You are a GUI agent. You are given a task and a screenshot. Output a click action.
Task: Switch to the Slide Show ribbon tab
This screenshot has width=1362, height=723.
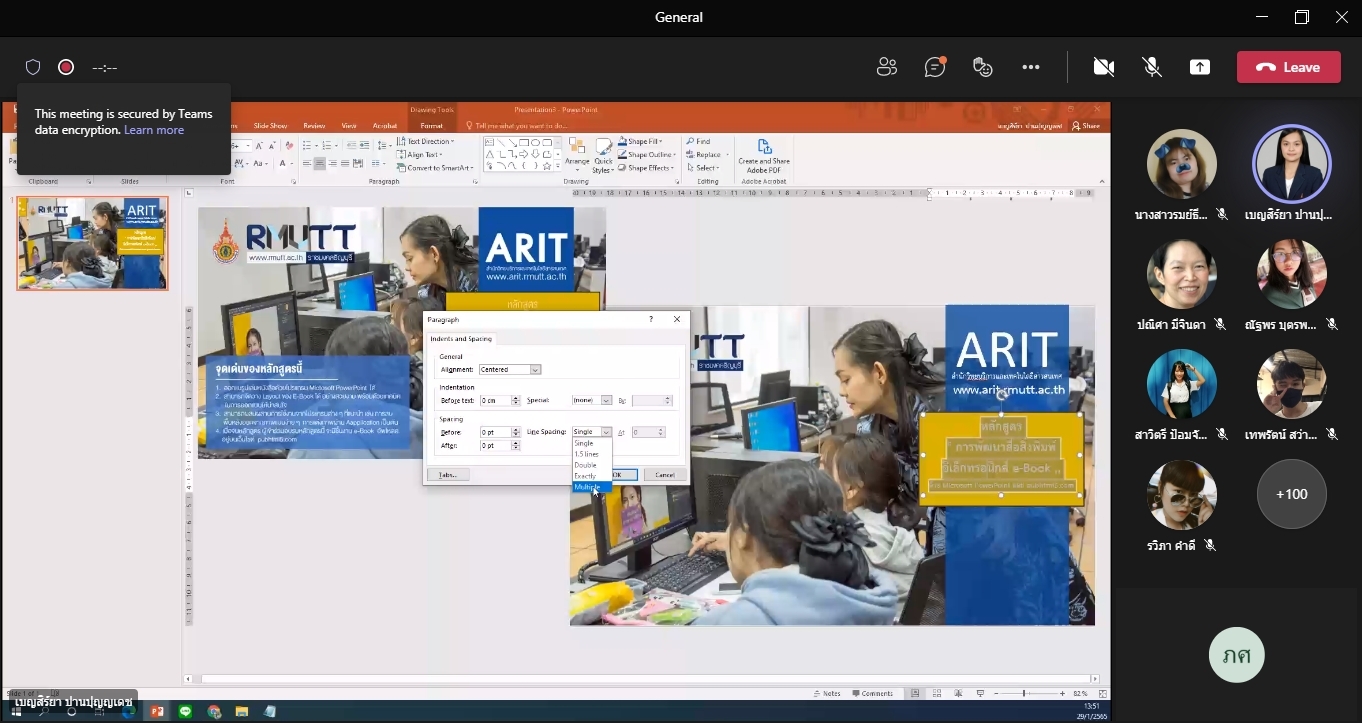point(270,126)
